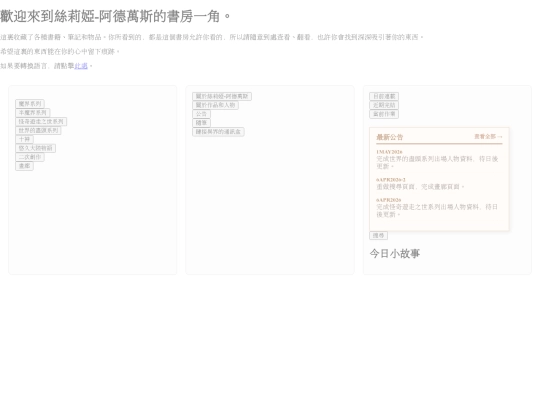Click the 此處 language switch link
Viewport: 540px width, 405px height.
81,66
